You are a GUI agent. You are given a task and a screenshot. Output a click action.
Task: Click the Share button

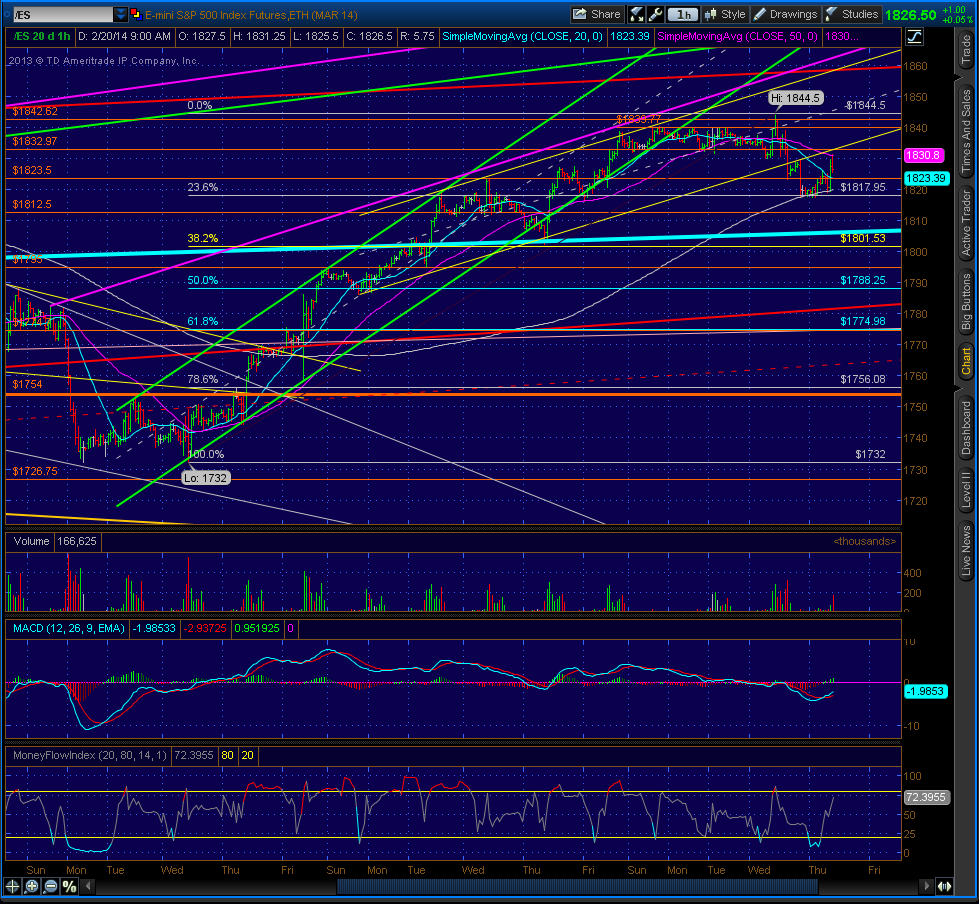click(596, 14)
